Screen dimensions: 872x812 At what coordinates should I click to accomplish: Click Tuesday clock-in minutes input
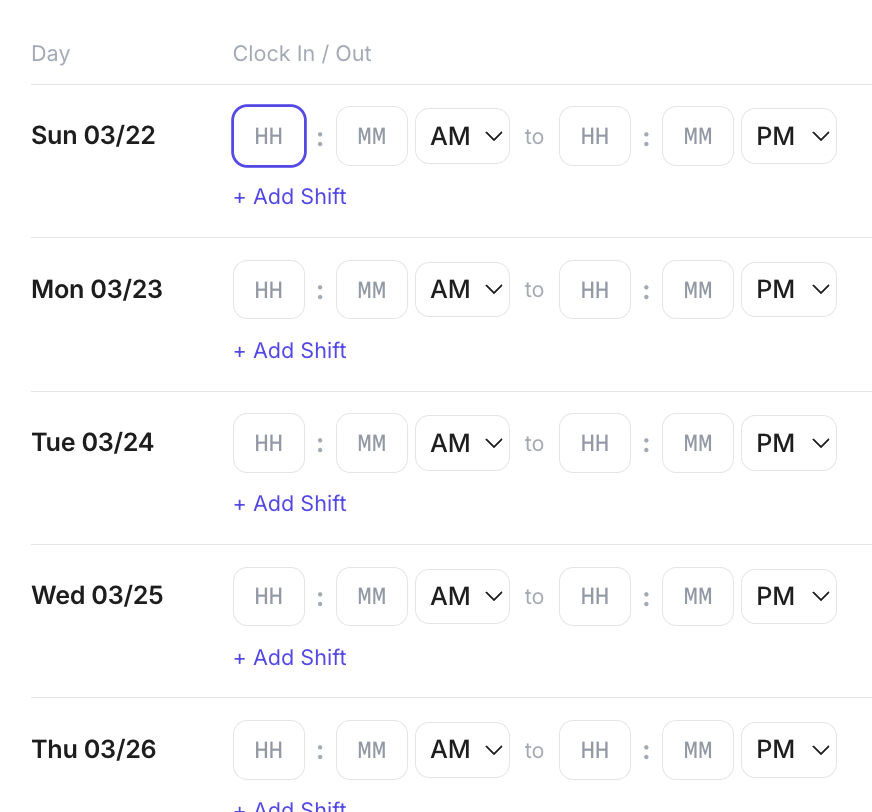pyautogui.click(x=372, y=443)
